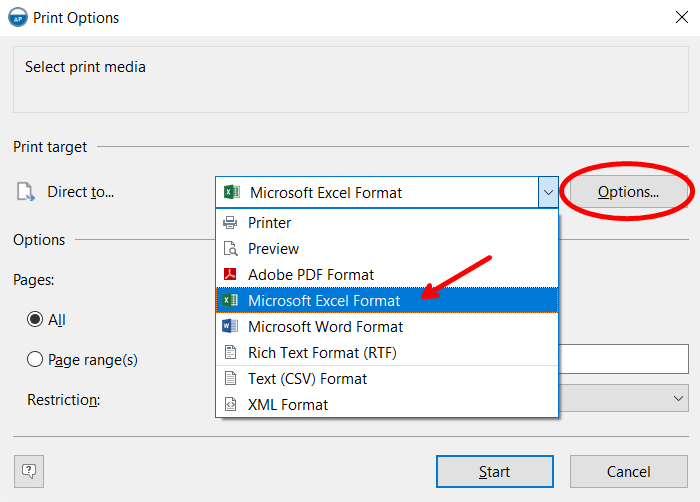Collapse the Direct to dropdown arrow

tap(547, 192)
